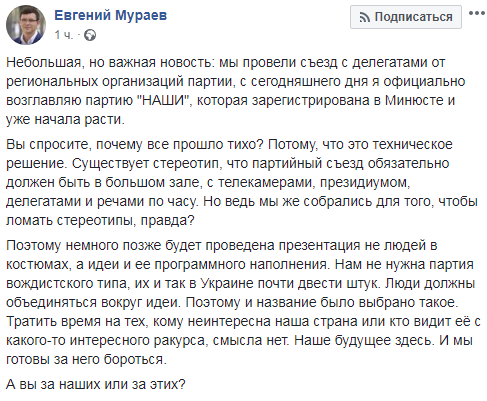The height and width of the screenshot is (401, 487).
Task: Click the line 'готовы за него бороться.'
Action: 86,359
